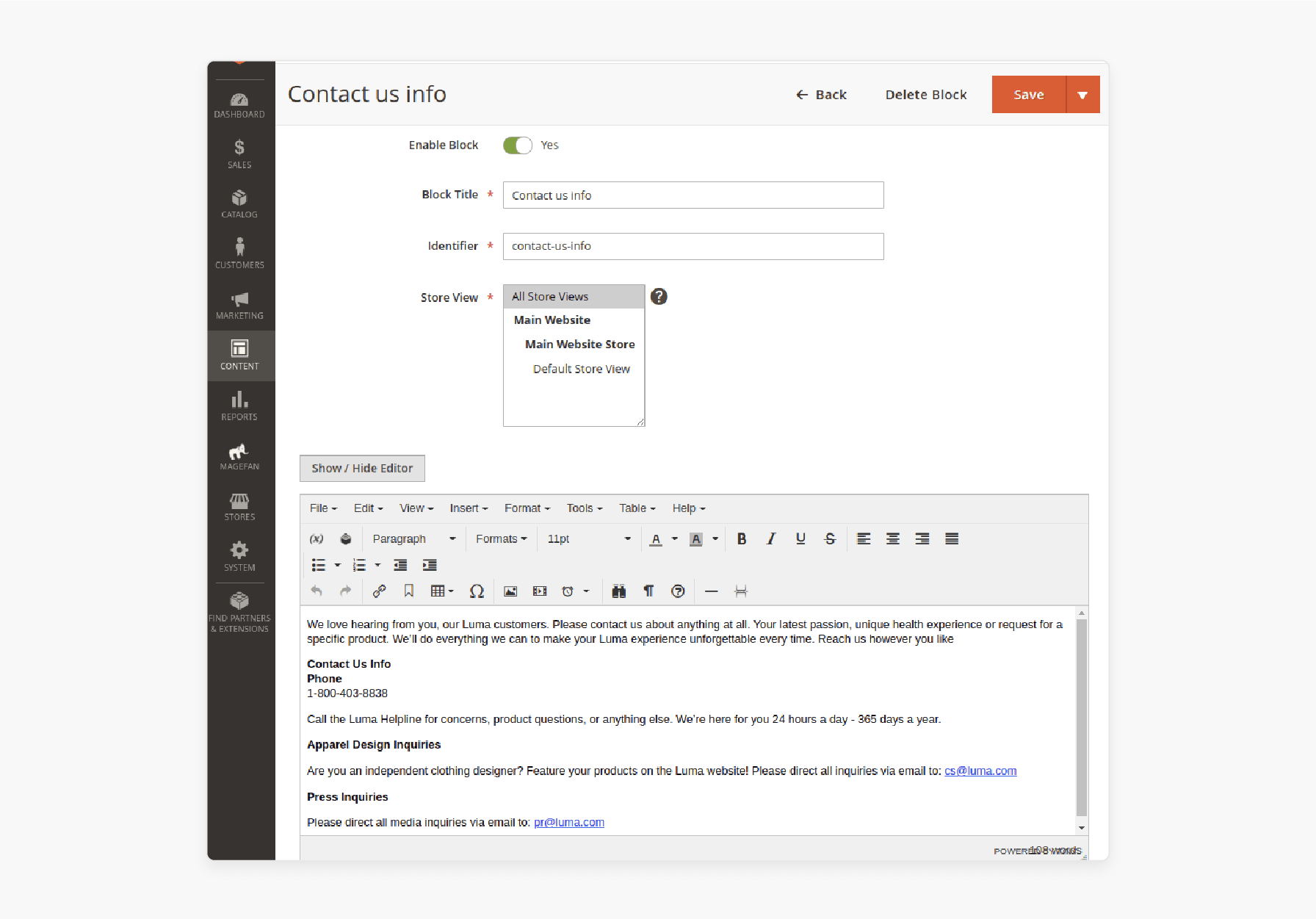The image size is (1316, 919).
Task: Apply bulleted list formatting
Action: pos(318,565)
